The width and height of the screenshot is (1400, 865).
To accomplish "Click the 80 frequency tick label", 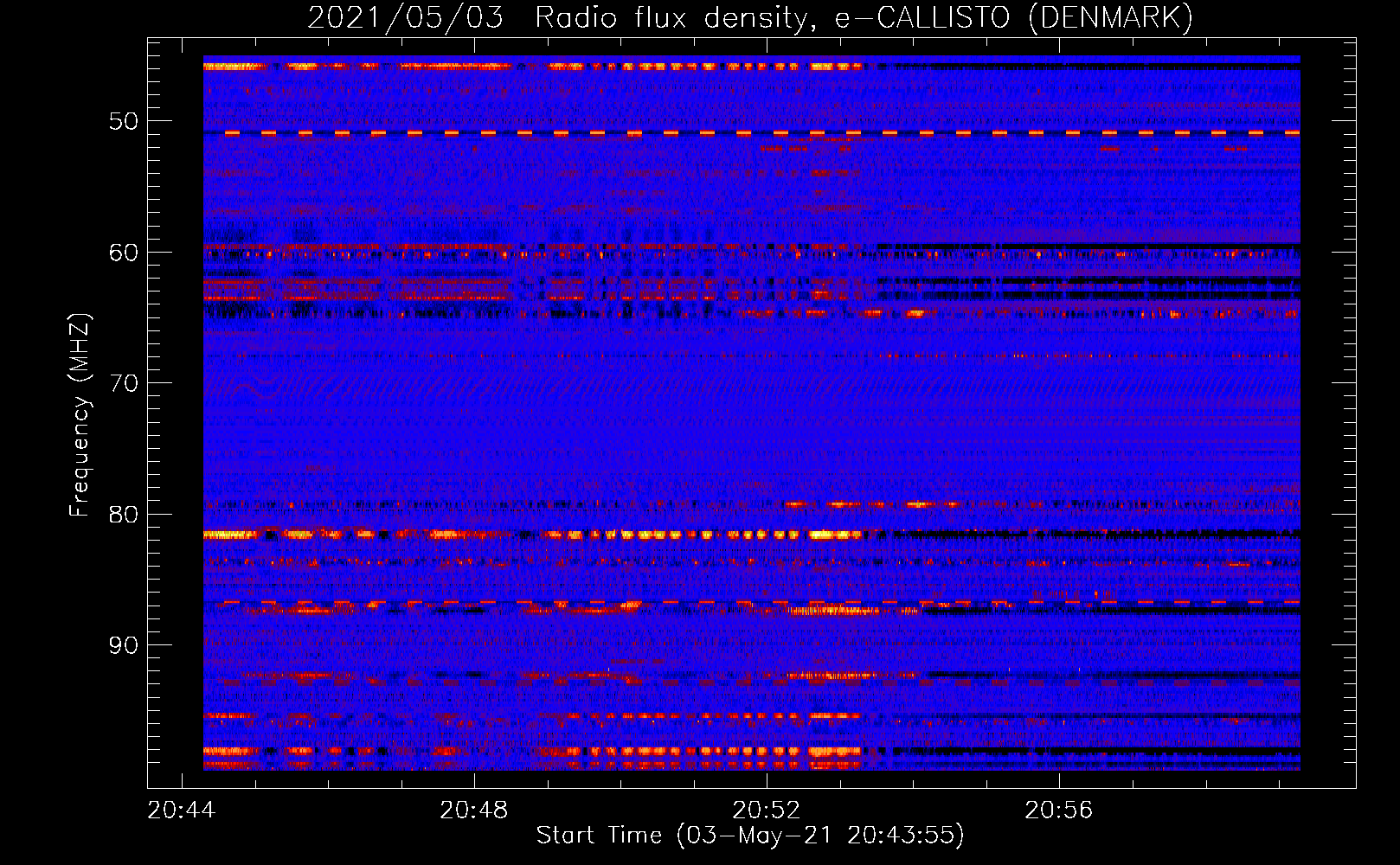I will tap(124, 515).
